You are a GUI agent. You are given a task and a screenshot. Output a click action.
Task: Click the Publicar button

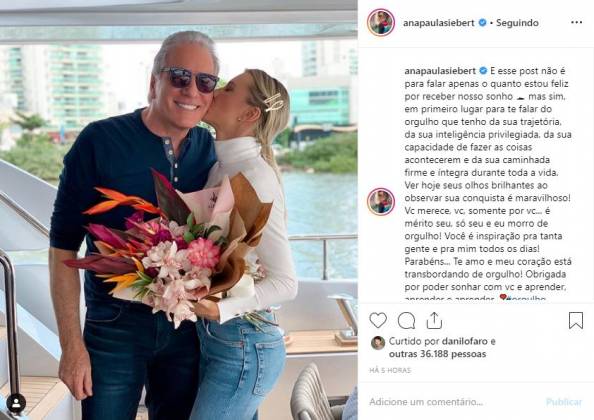click(564, 402)
